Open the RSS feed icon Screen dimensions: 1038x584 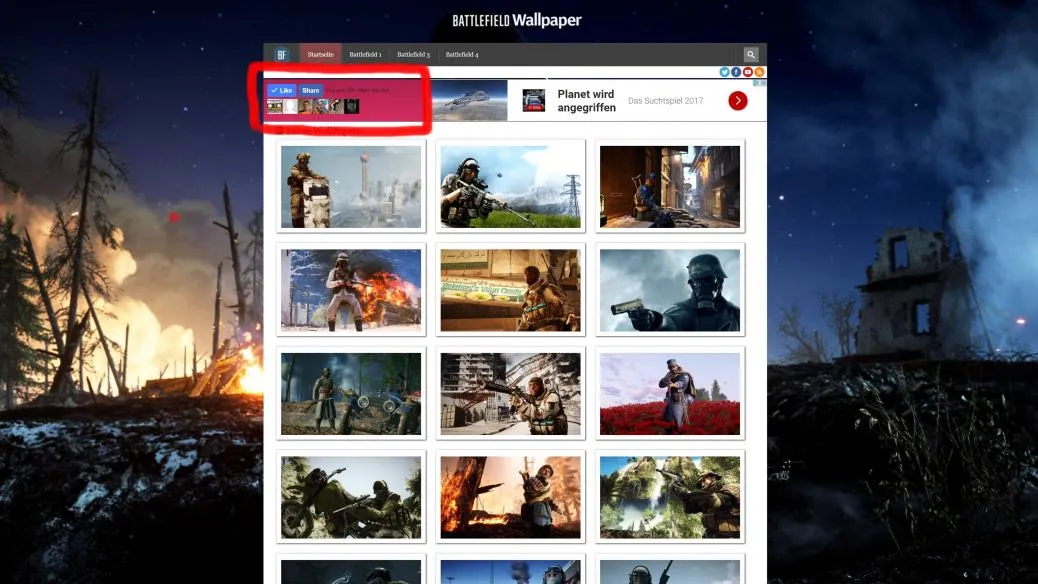[x=759, y=72]
